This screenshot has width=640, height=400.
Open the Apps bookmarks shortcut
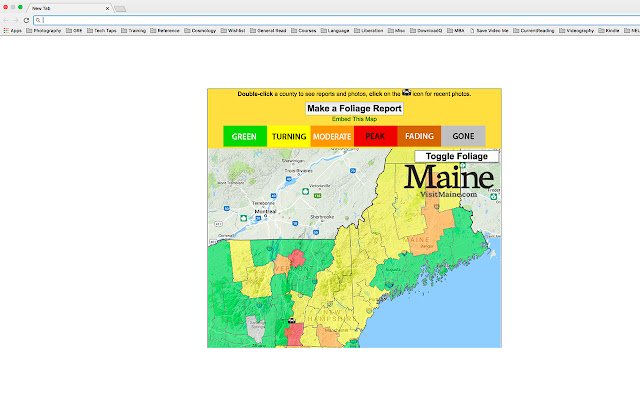pyautogui.click(x=12, y=31)
